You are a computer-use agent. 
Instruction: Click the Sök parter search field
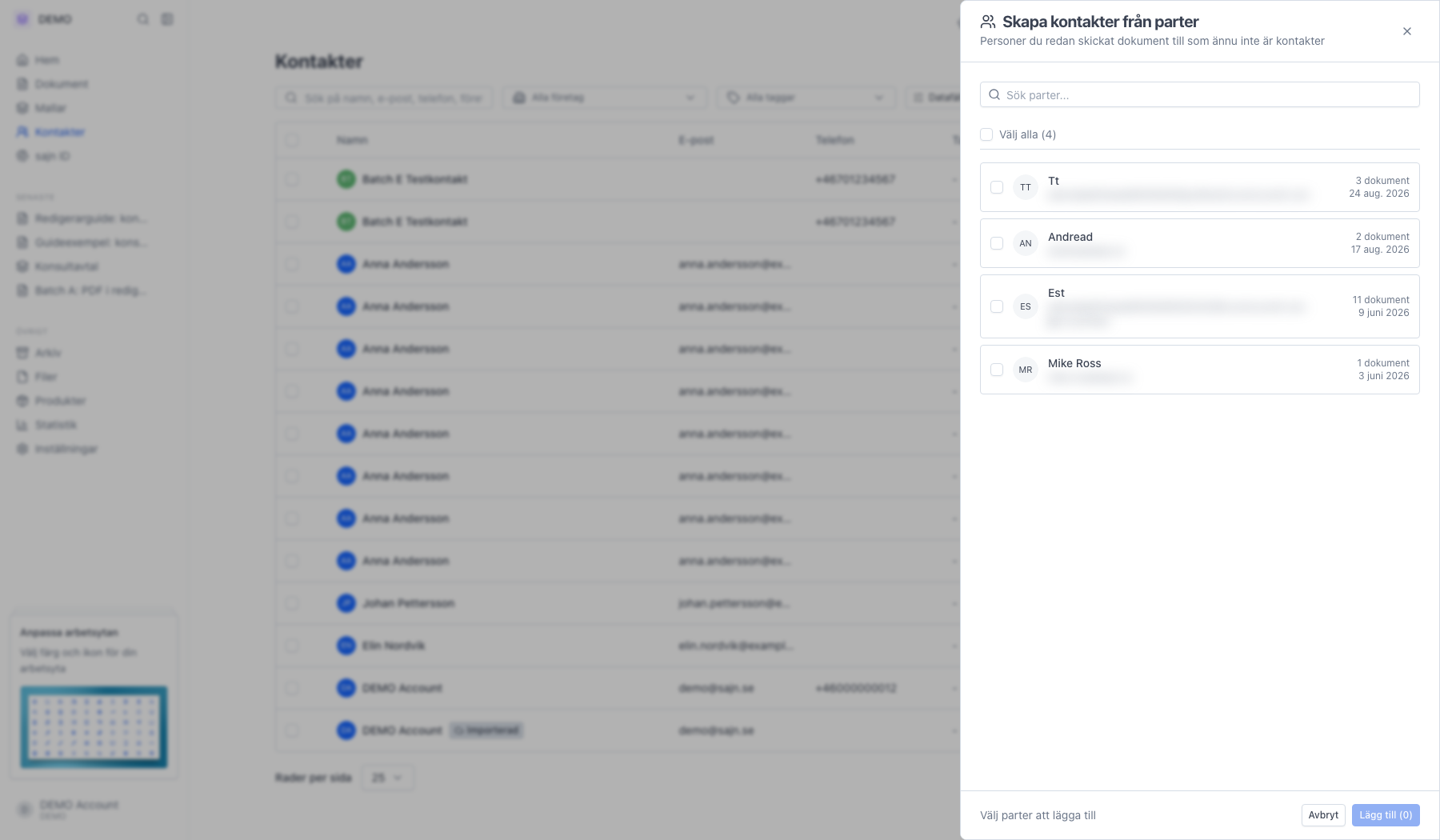pos(1199,94)
